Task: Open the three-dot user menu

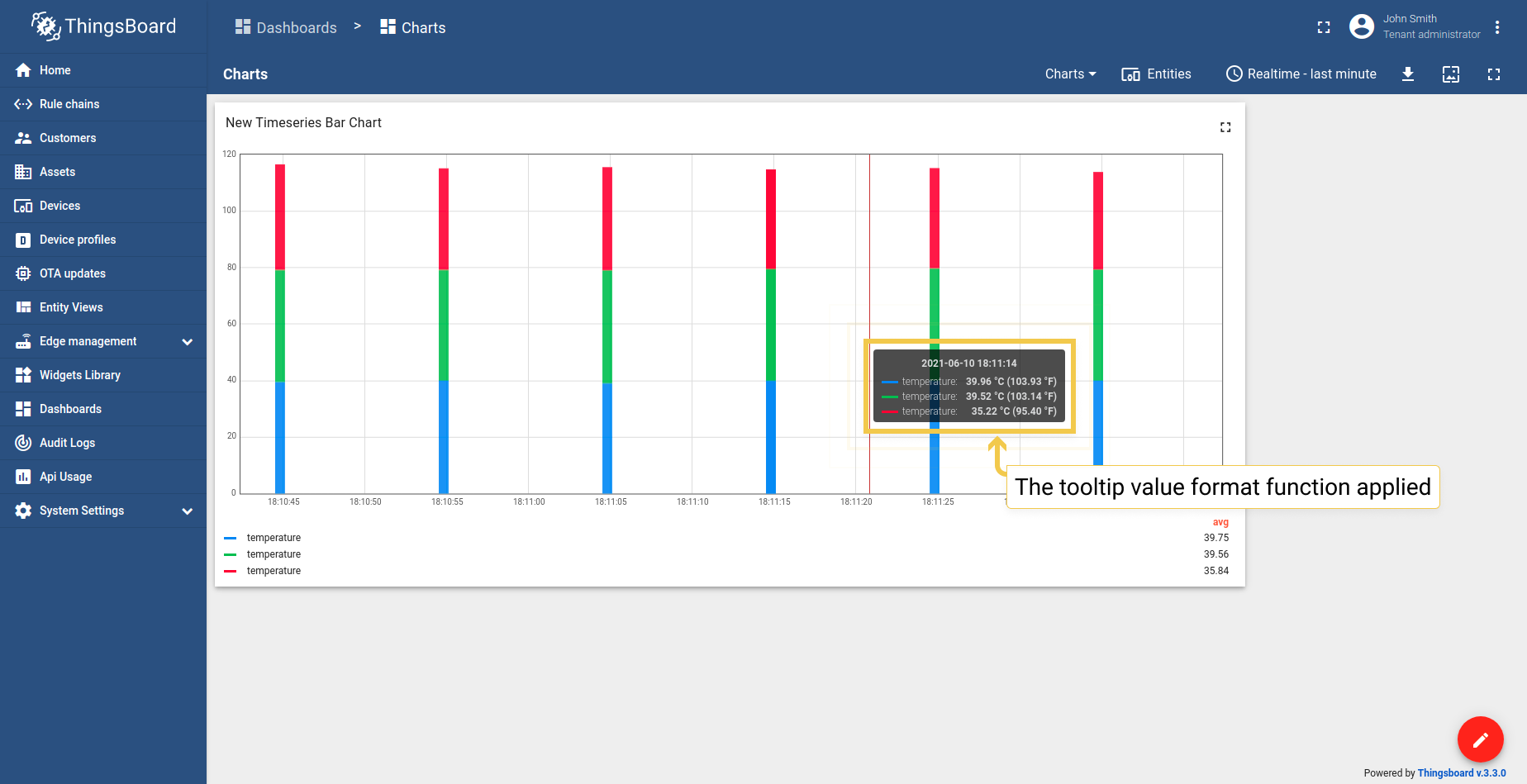Action: click(x=1498, y=26)
